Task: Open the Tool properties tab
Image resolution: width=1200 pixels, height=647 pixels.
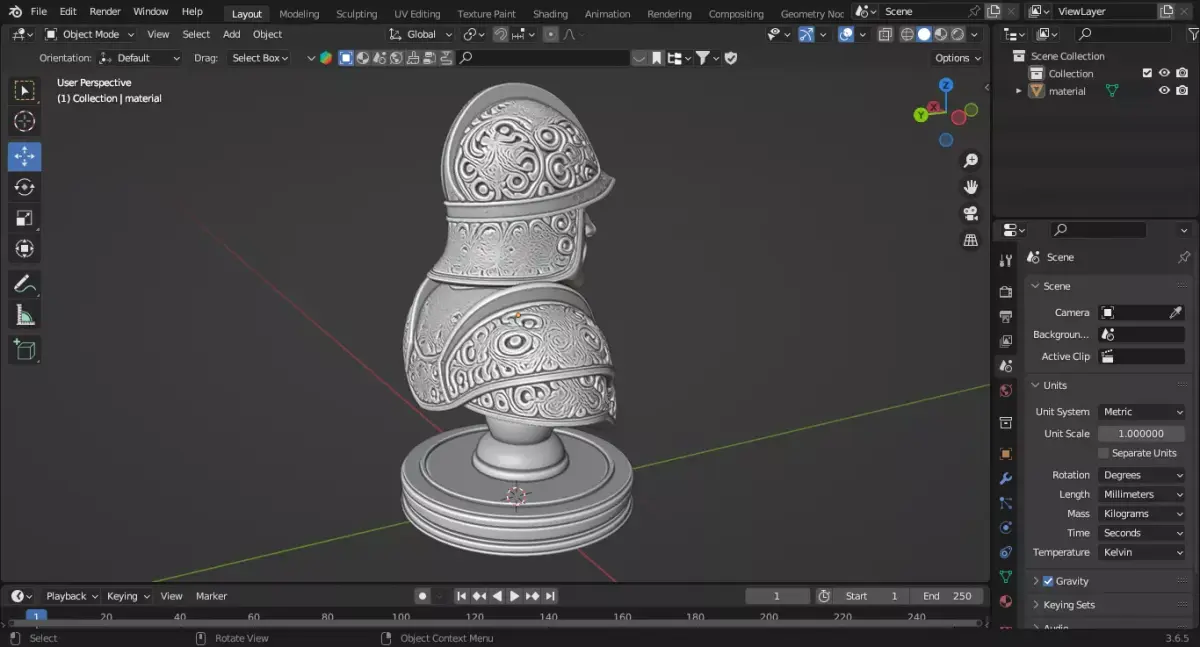Action: 1006,260
